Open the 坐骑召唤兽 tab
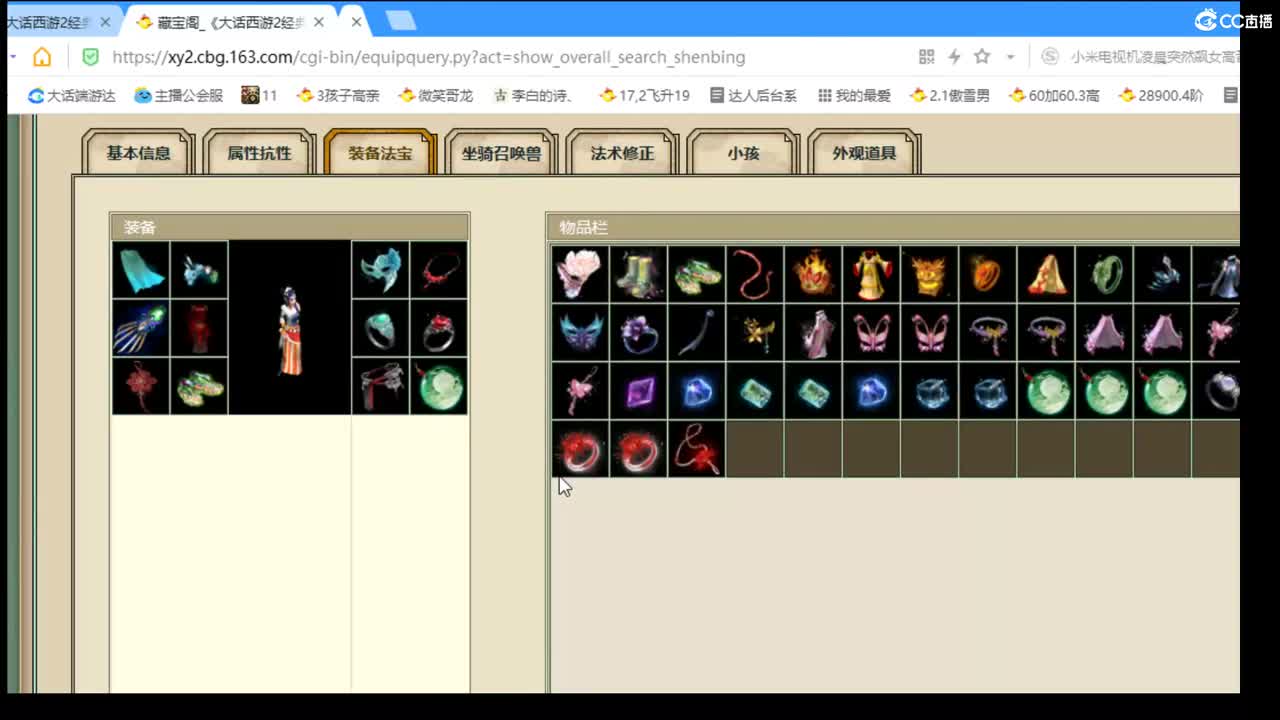This screenshot has height=720, width=1280. (501, 153)
